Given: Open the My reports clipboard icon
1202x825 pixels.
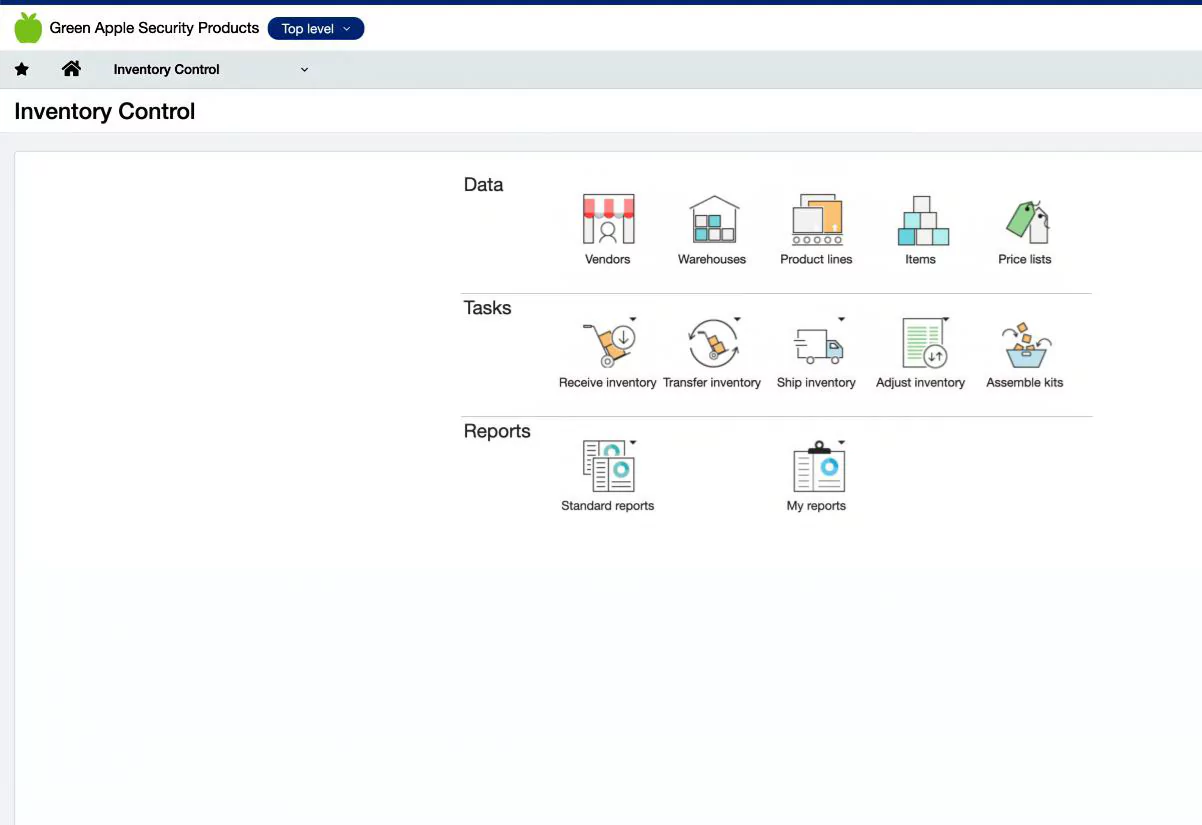Looking at the screenshot, I should [x=817, y=468].
